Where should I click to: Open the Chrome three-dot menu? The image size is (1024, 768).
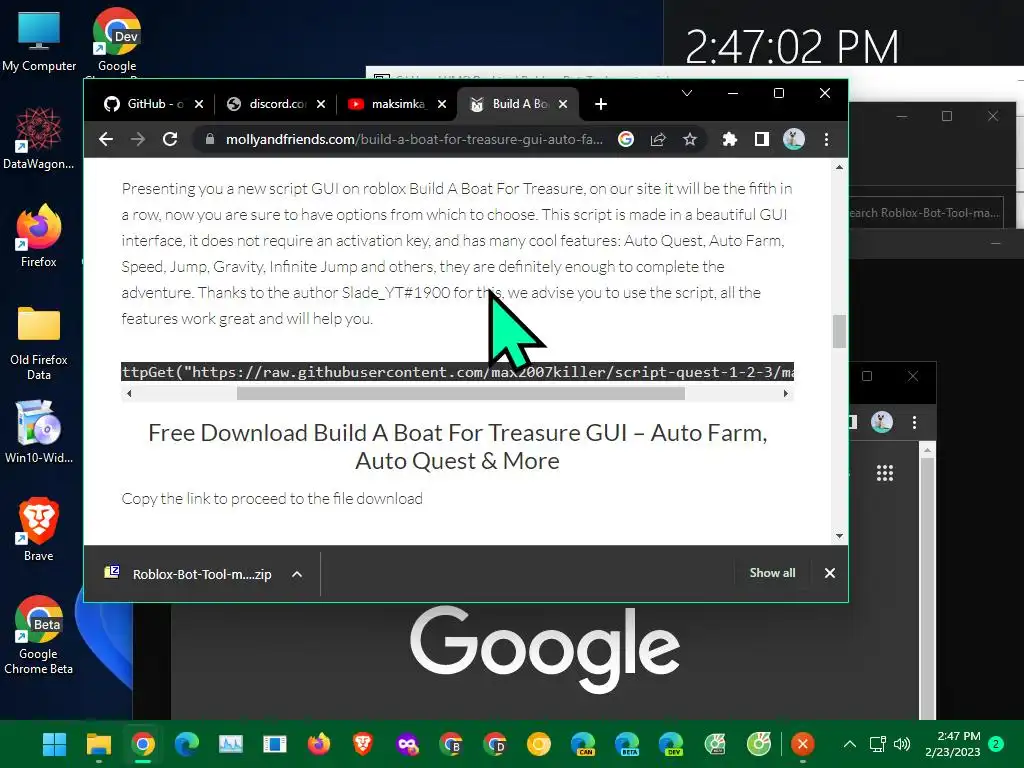point(826,139)
